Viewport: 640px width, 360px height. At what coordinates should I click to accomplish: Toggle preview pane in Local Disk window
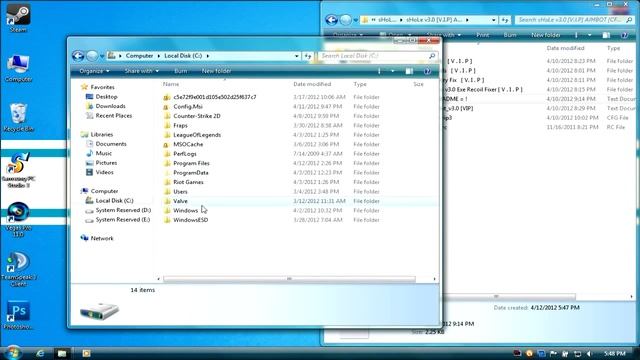409,71
